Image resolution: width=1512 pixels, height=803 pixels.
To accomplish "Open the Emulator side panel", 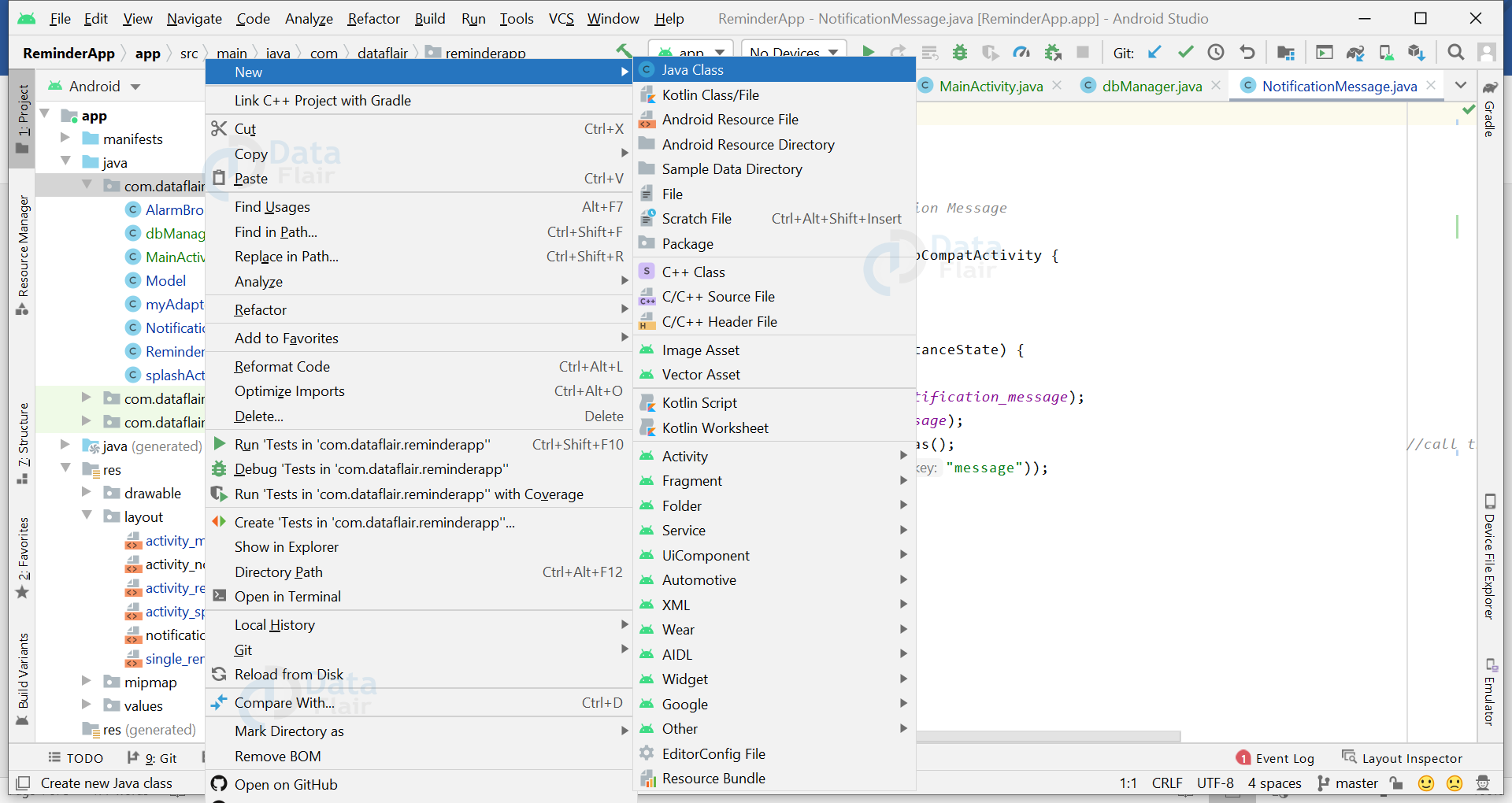I will coord(1489,691).
